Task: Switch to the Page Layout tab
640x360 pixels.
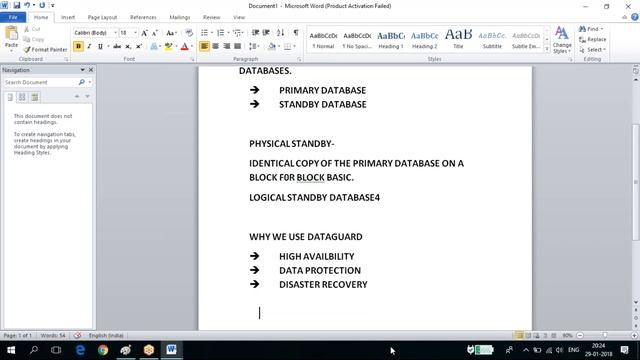Action: [102, 17]
